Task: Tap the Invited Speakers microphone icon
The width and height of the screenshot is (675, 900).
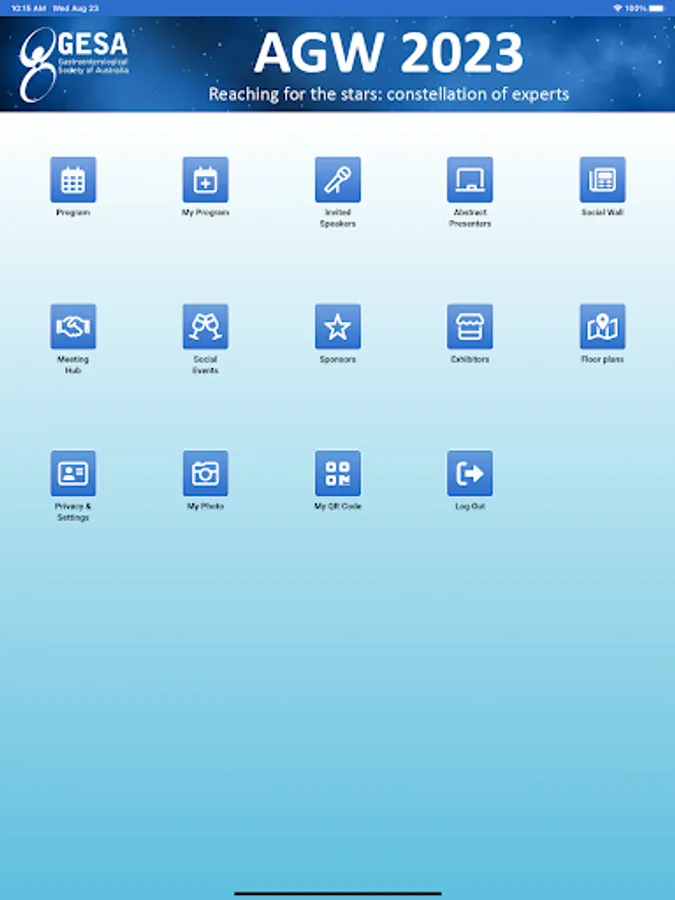Action: click(338, 180)
